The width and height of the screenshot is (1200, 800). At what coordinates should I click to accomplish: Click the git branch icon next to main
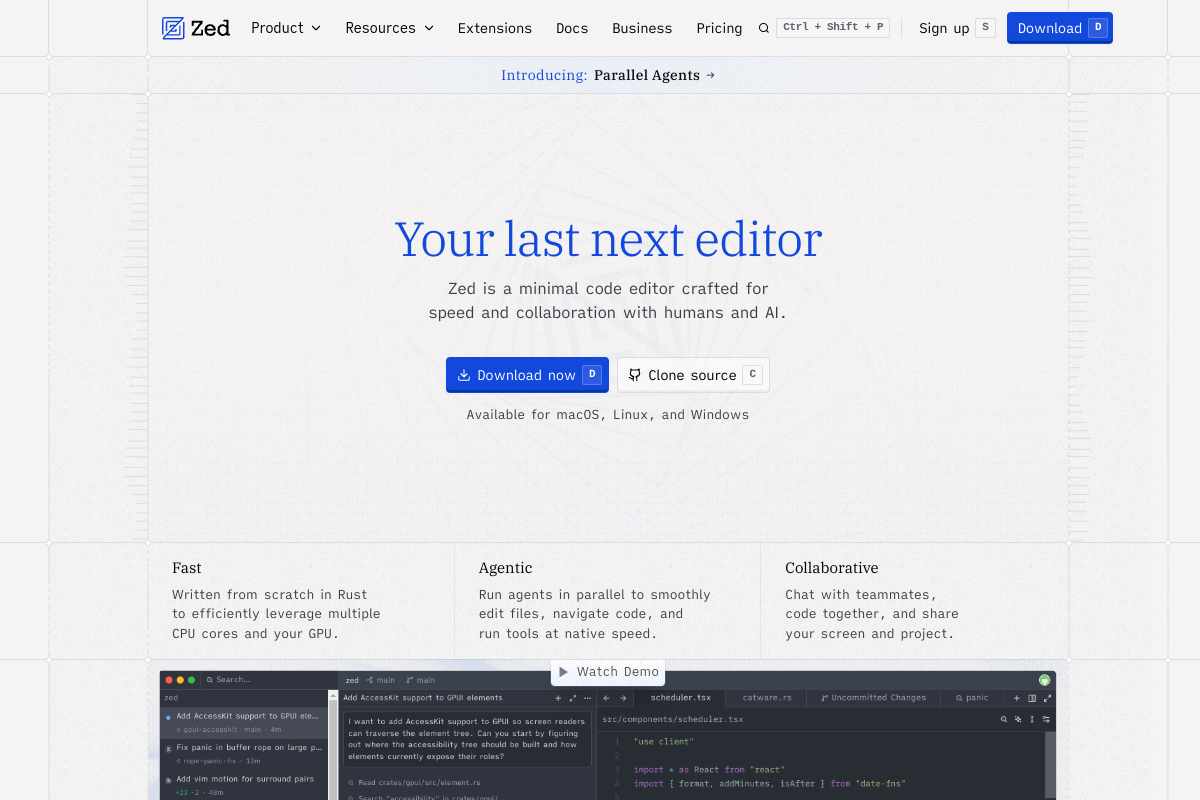point(411,680)
